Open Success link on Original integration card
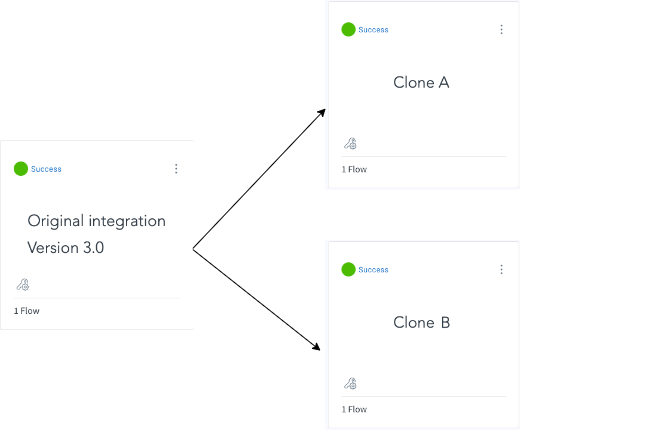The image size is (661, 434). pos(46,169)
